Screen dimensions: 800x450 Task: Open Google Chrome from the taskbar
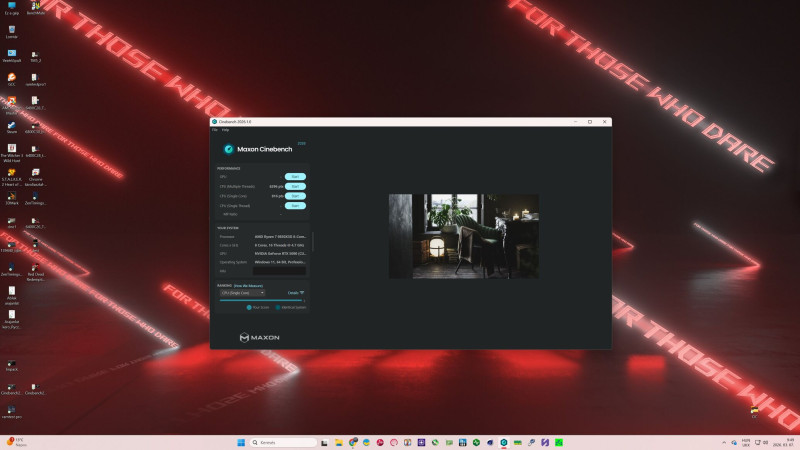[353, 442]
